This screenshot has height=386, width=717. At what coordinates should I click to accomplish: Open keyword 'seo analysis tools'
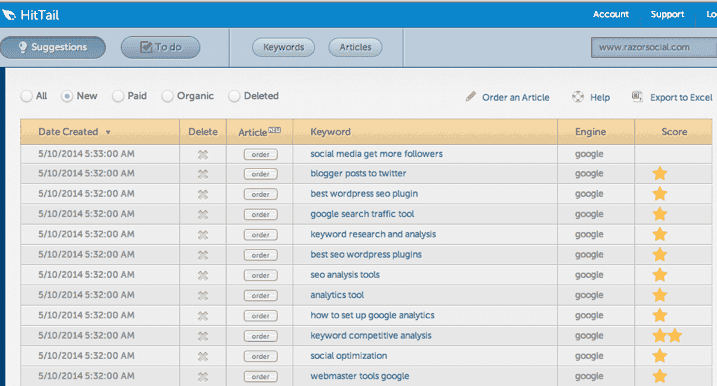pyautogui.click(x=345, y=275)
